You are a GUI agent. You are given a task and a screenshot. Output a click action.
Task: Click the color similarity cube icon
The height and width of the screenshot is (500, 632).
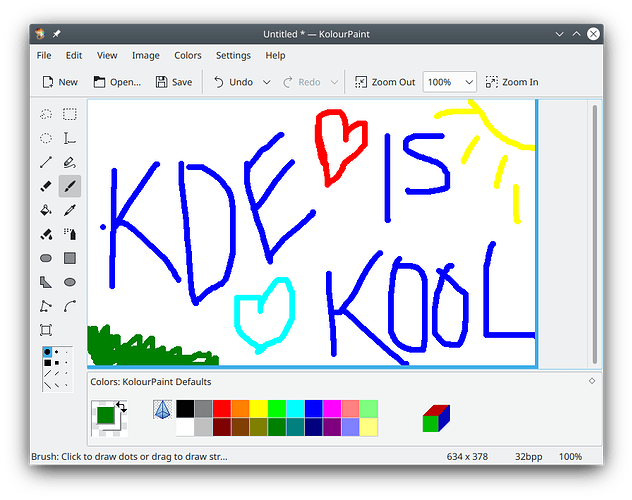436,418
